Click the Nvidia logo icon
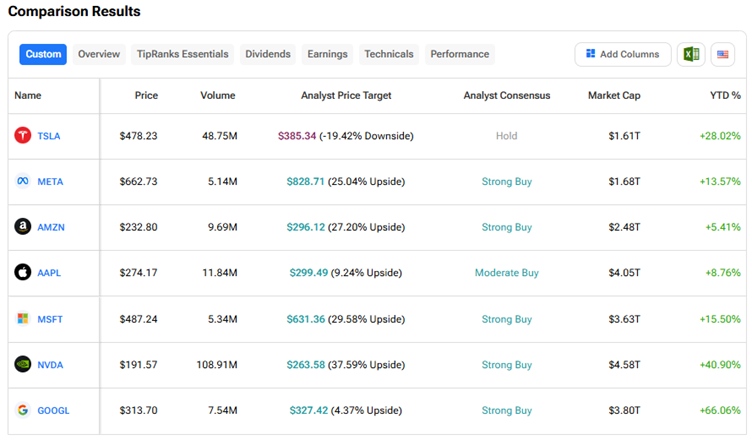 (x=22, y=365)
